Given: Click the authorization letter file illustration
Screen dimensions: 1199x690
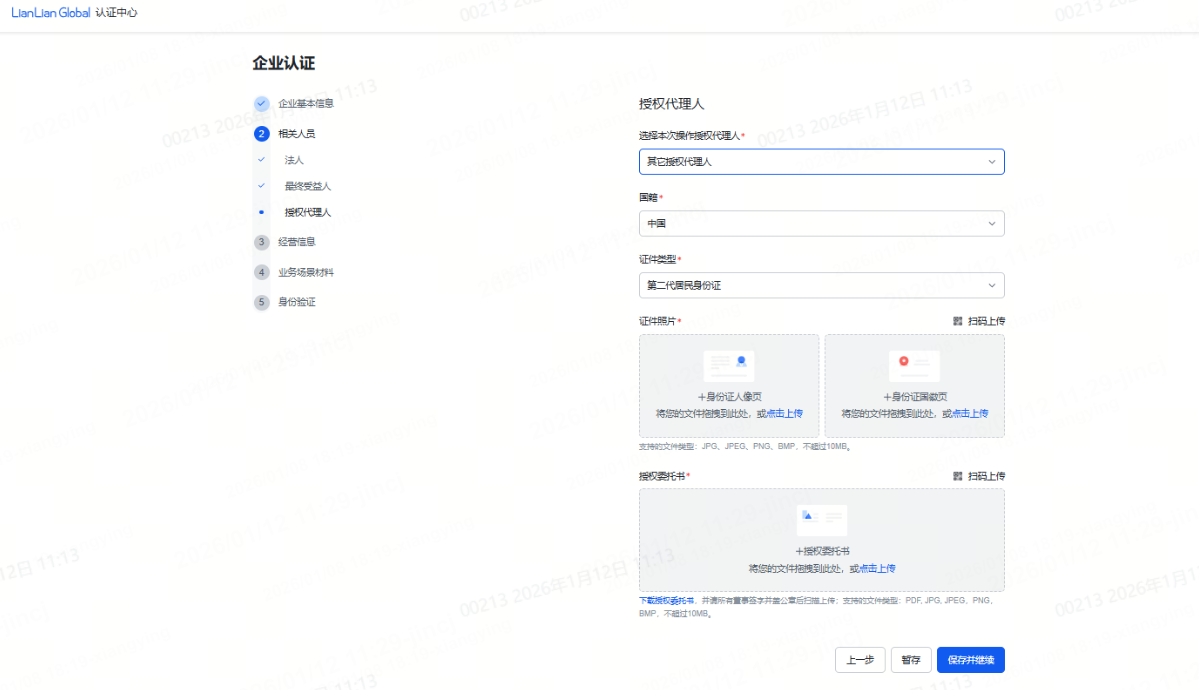Looking at the screenshot, I should (x=821, y=519).
